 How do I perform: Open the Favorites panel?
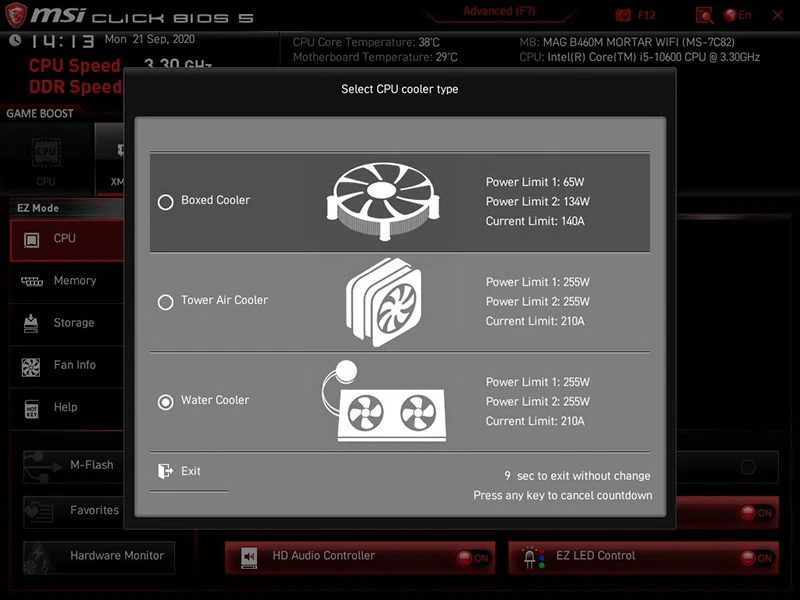tap(74, 512)
